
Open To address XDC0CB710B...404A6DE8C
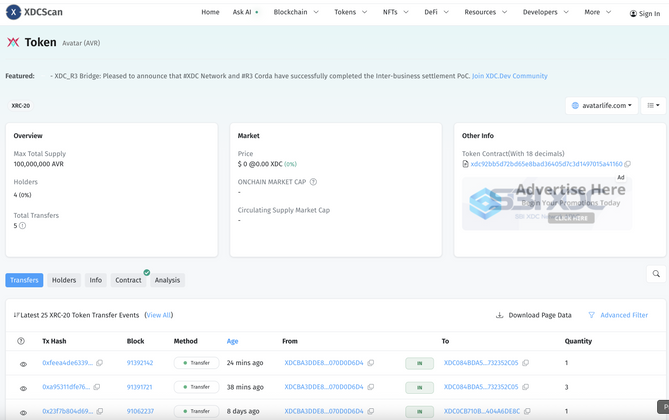point(482,411)
